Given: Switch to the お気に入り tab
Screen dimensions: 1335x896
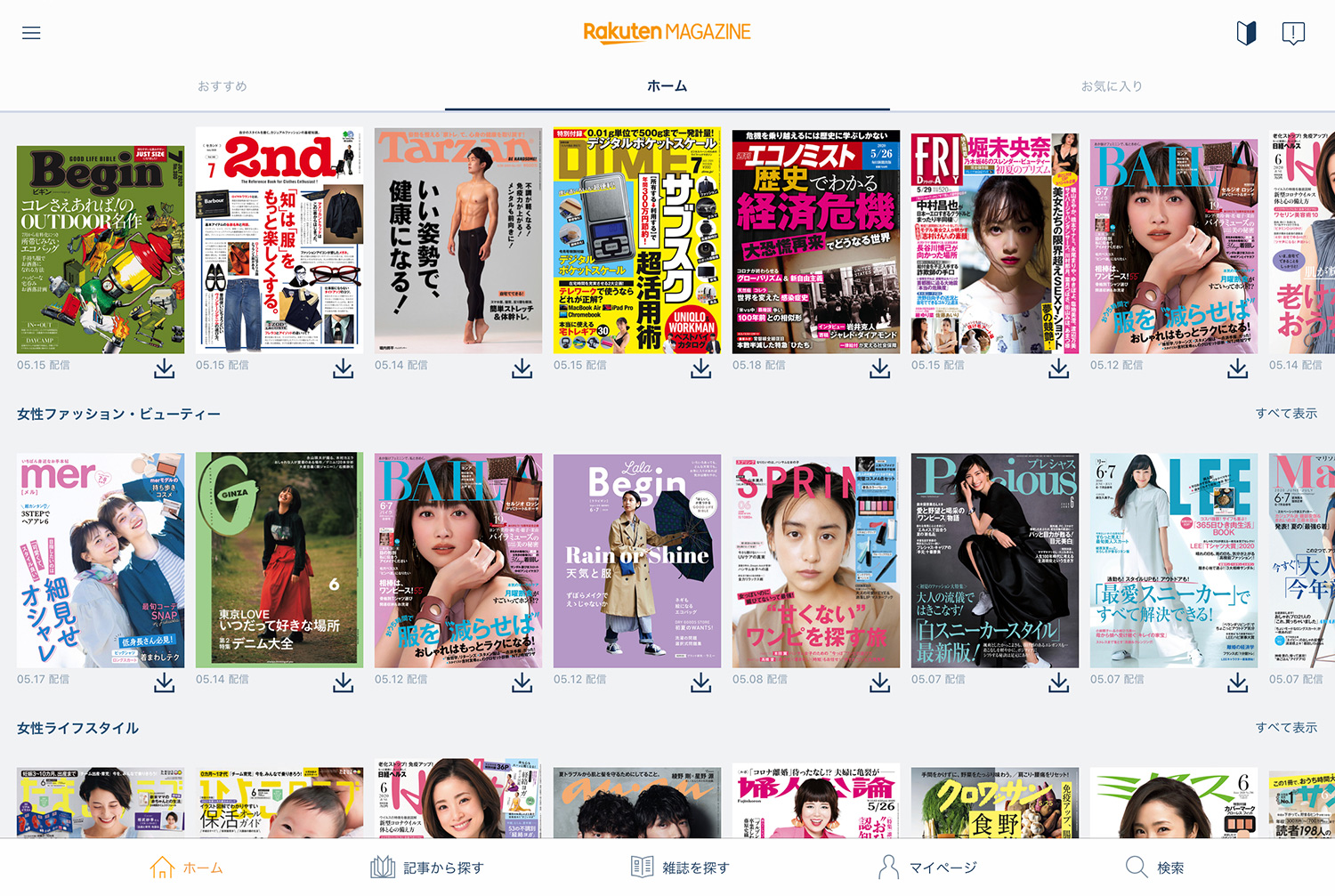Looking at the screenshot, I should [x=1112, y=86].
